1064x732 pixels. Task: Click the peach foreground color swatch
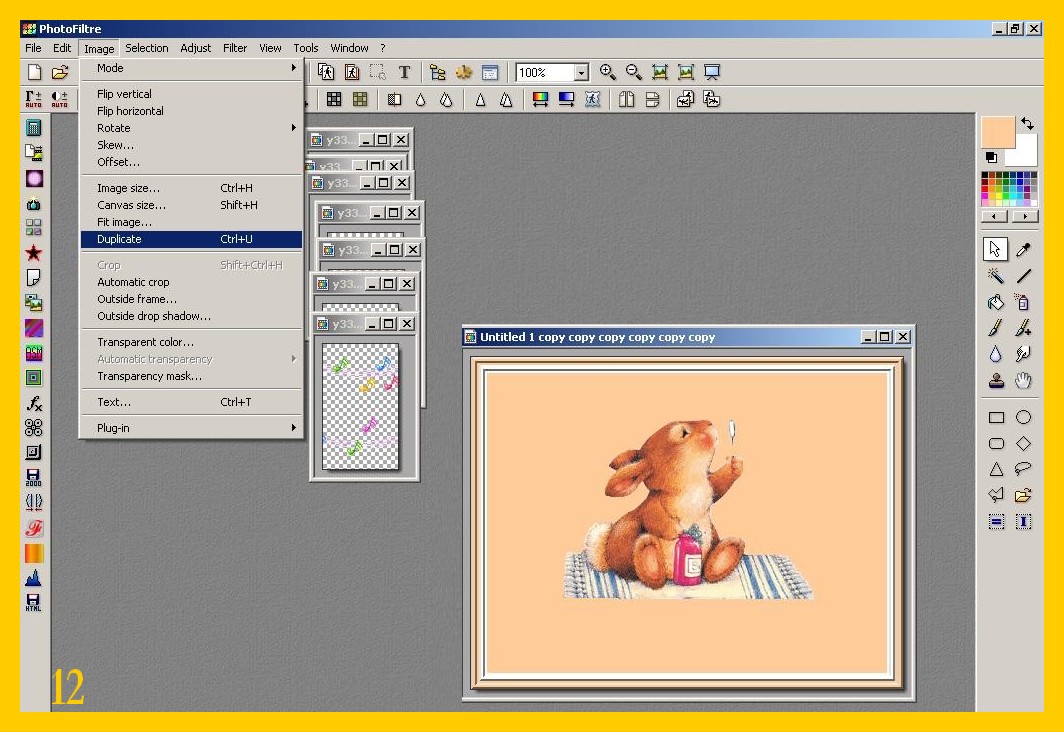pyautogui.click(x=997, y=132)
